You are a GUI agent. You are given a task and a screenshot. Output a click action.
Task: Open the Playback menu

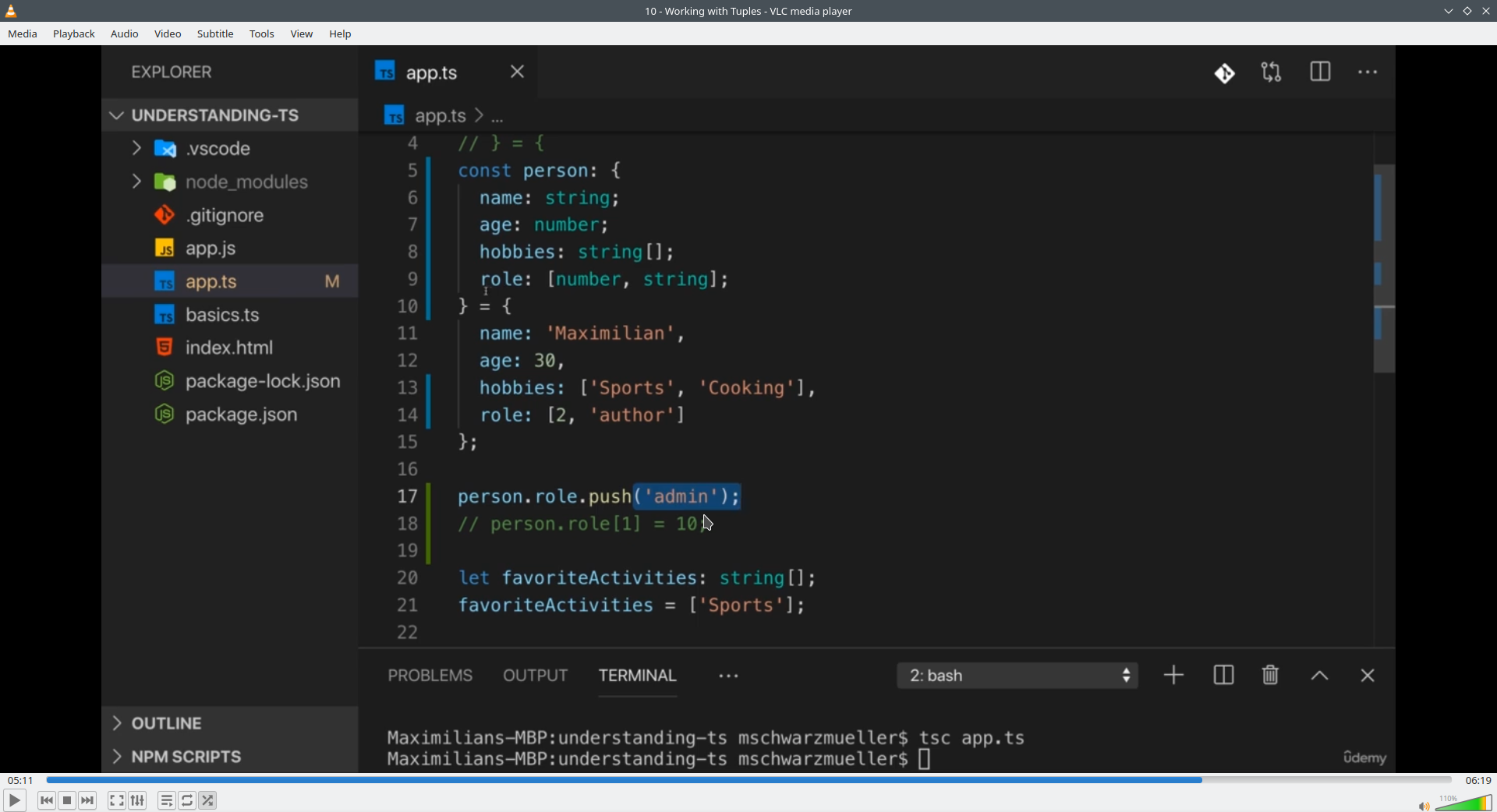pyautogui.click(x=74, y=34)
